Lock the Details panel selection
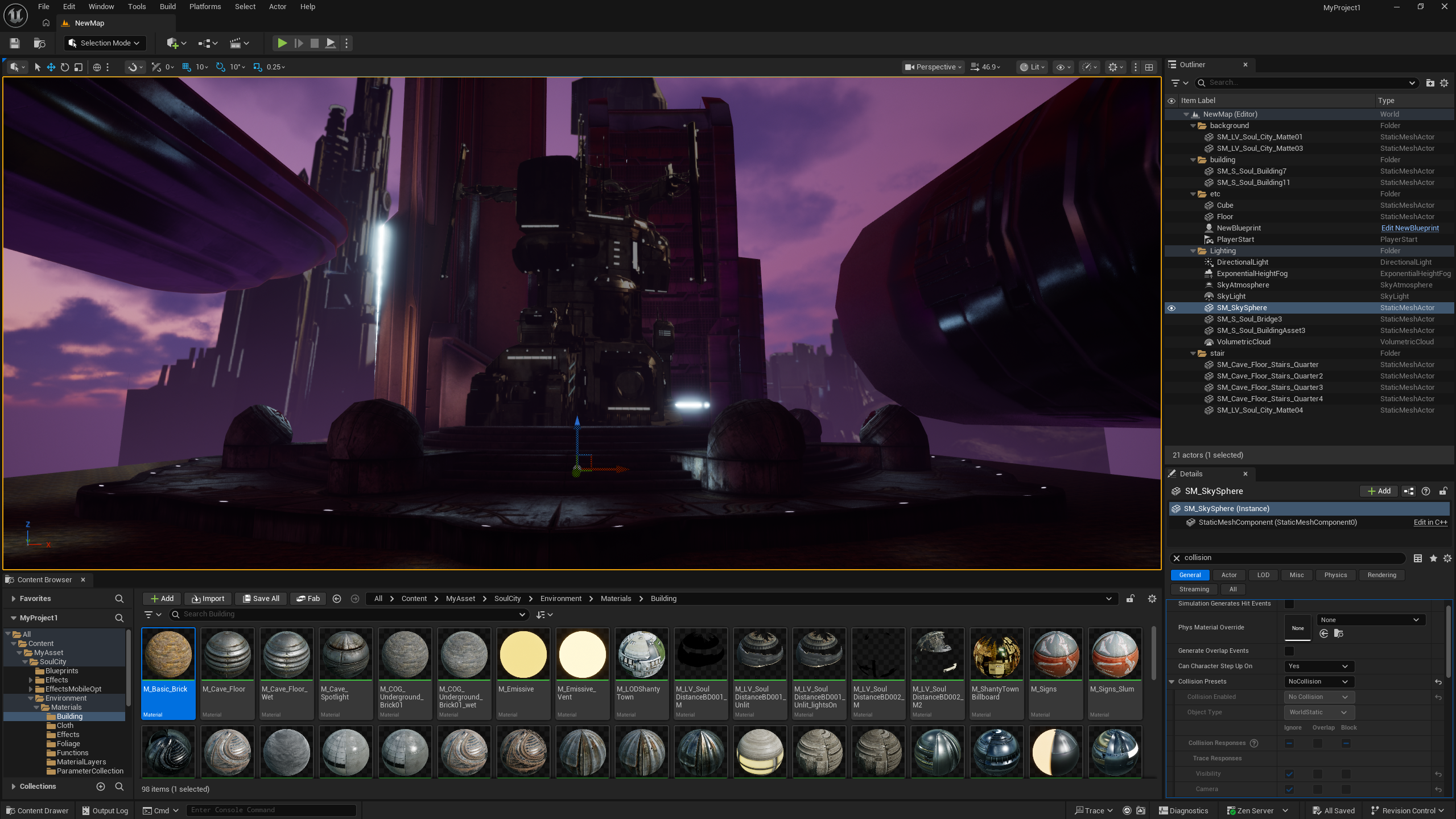Viewport: 1456px width, 819px height. (x=1443, y=491)
